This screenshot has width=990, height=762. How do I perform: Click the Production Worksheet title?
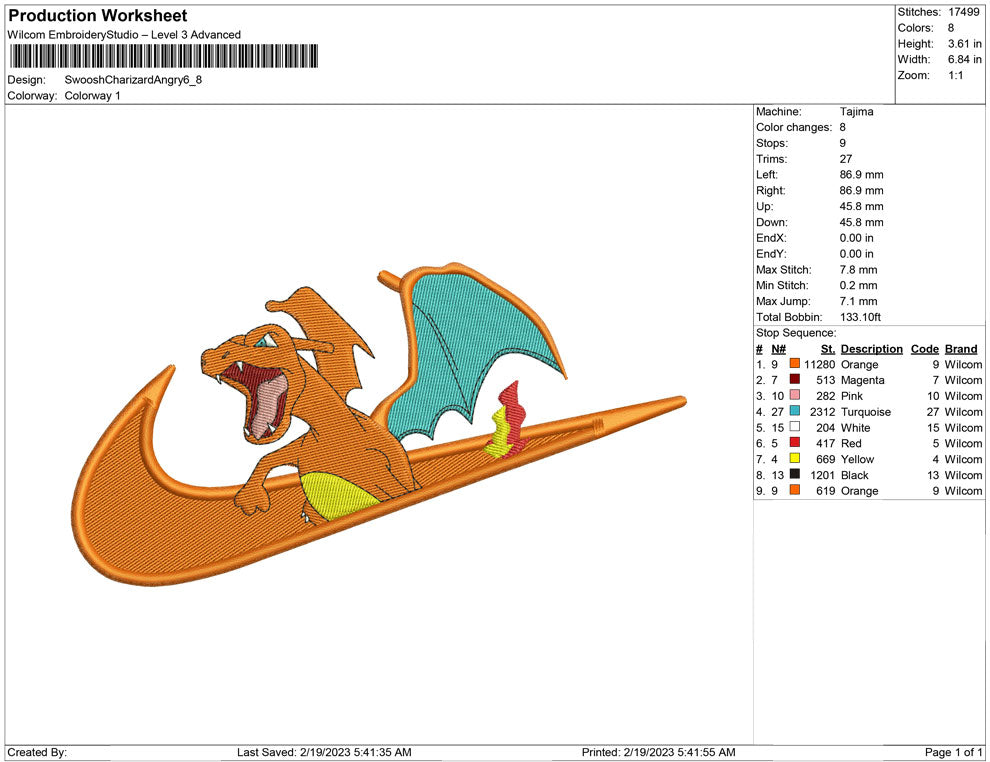(98, 16)
